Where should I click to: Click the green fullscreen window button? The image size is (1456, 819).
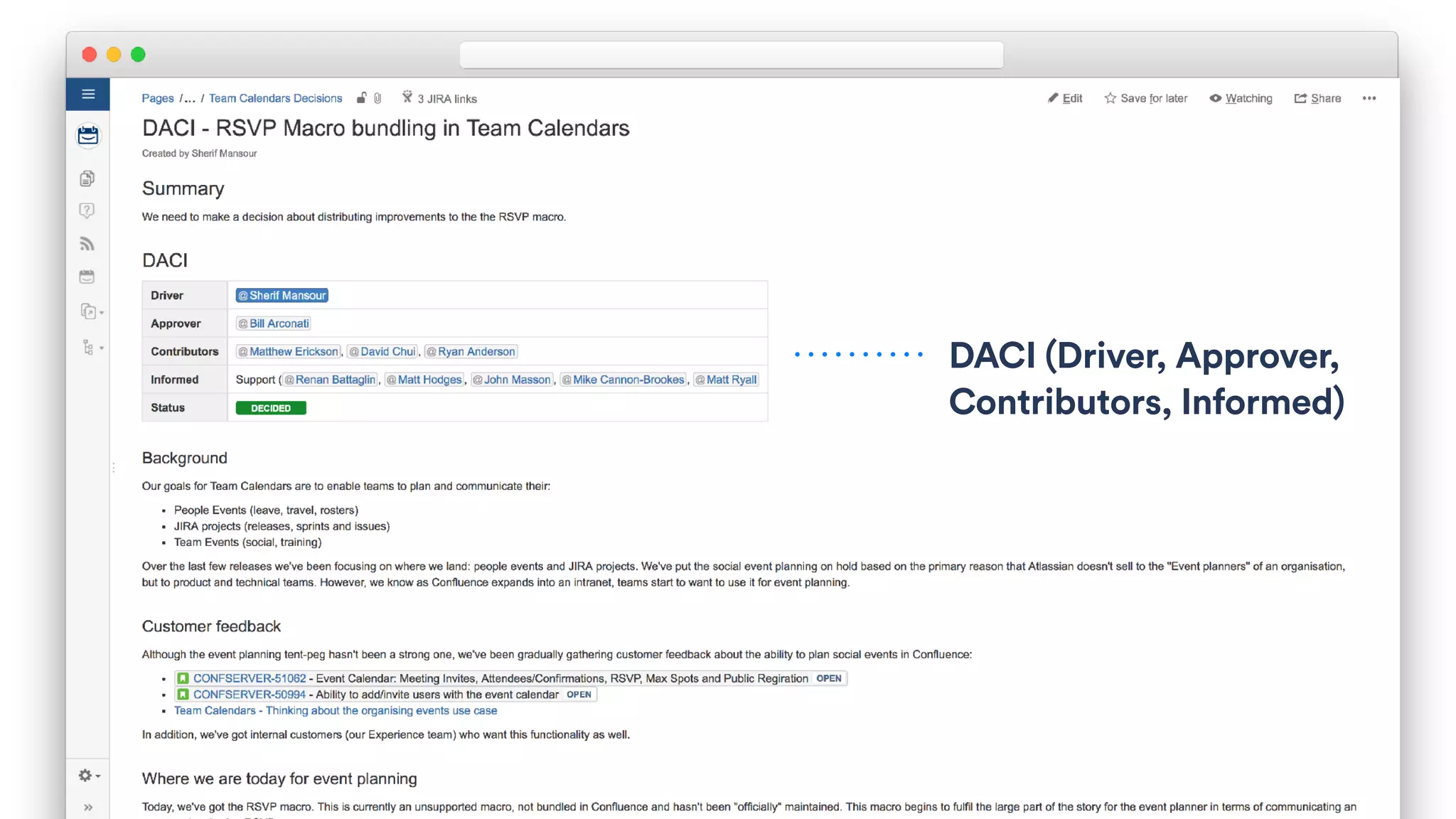138,55
